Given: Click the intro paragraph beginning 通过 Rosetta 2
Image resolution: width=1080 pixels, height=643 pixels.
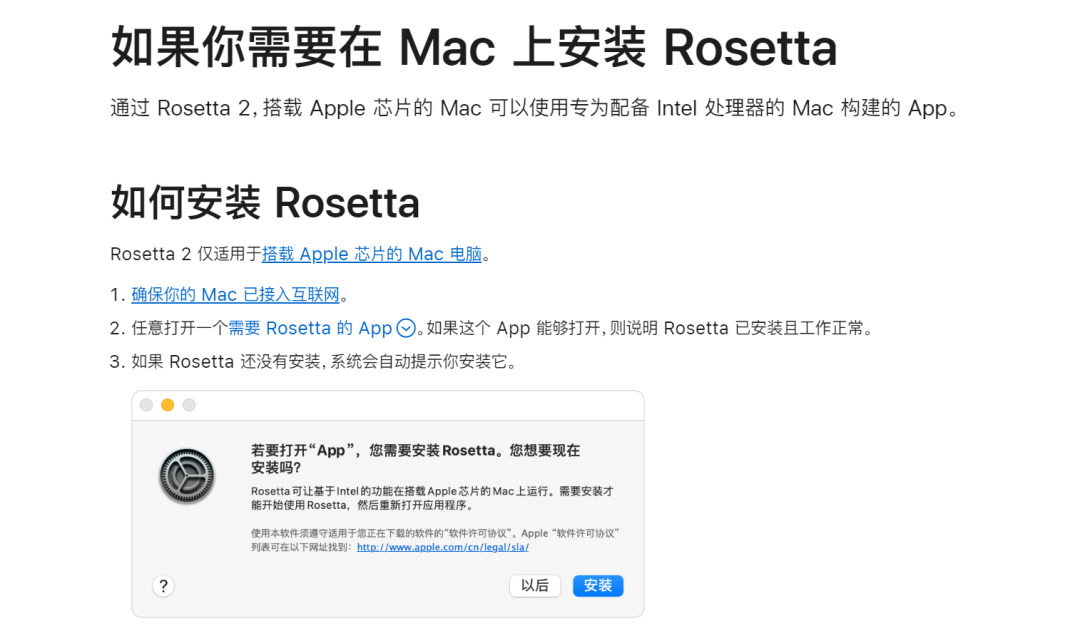Looking at the screenshot, I should pyautogui.click(x=534, y=108).
